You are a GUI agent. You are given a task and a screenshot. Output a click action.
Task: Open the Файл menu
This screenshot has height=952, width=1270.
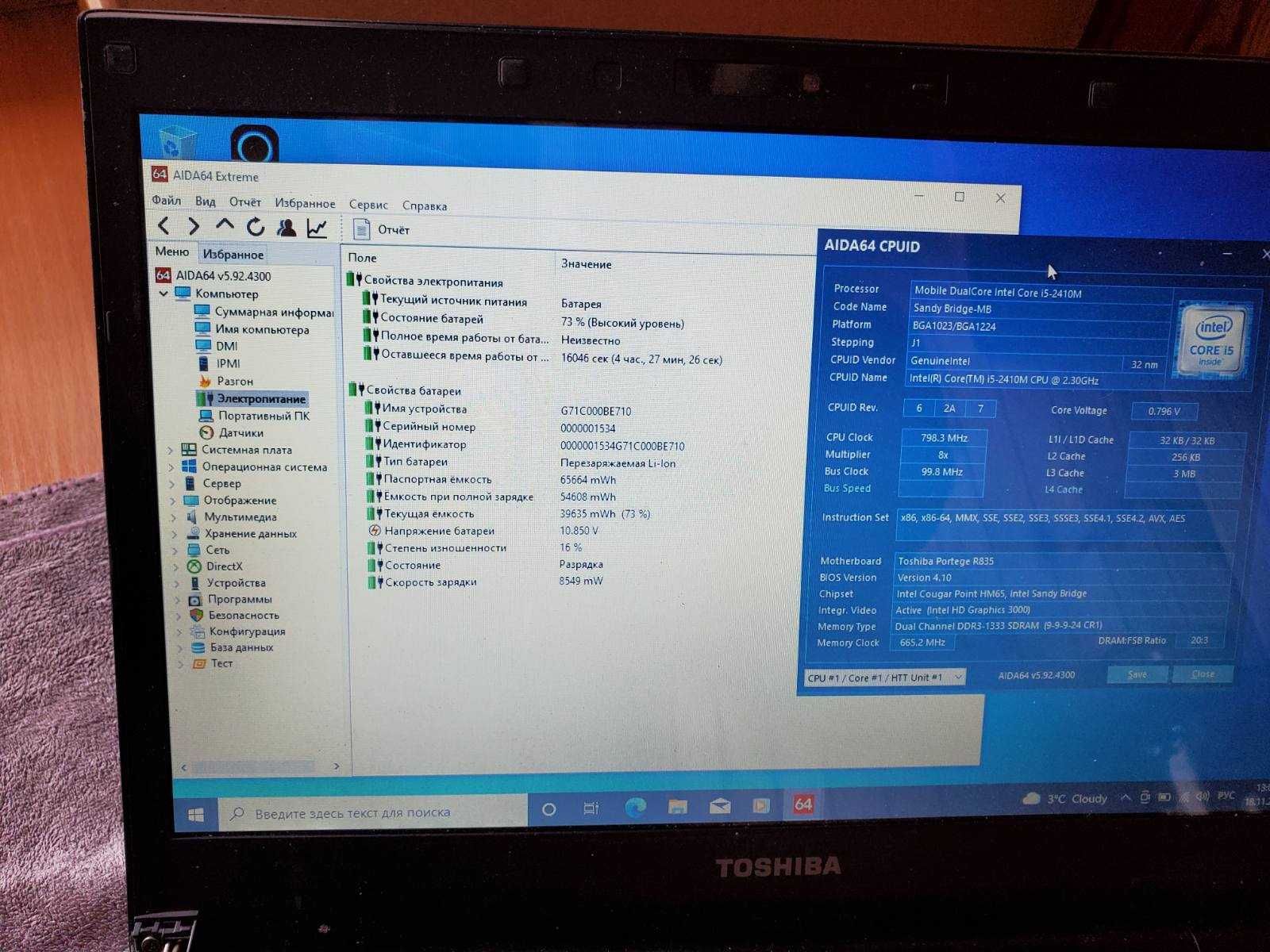pos(166,200)
